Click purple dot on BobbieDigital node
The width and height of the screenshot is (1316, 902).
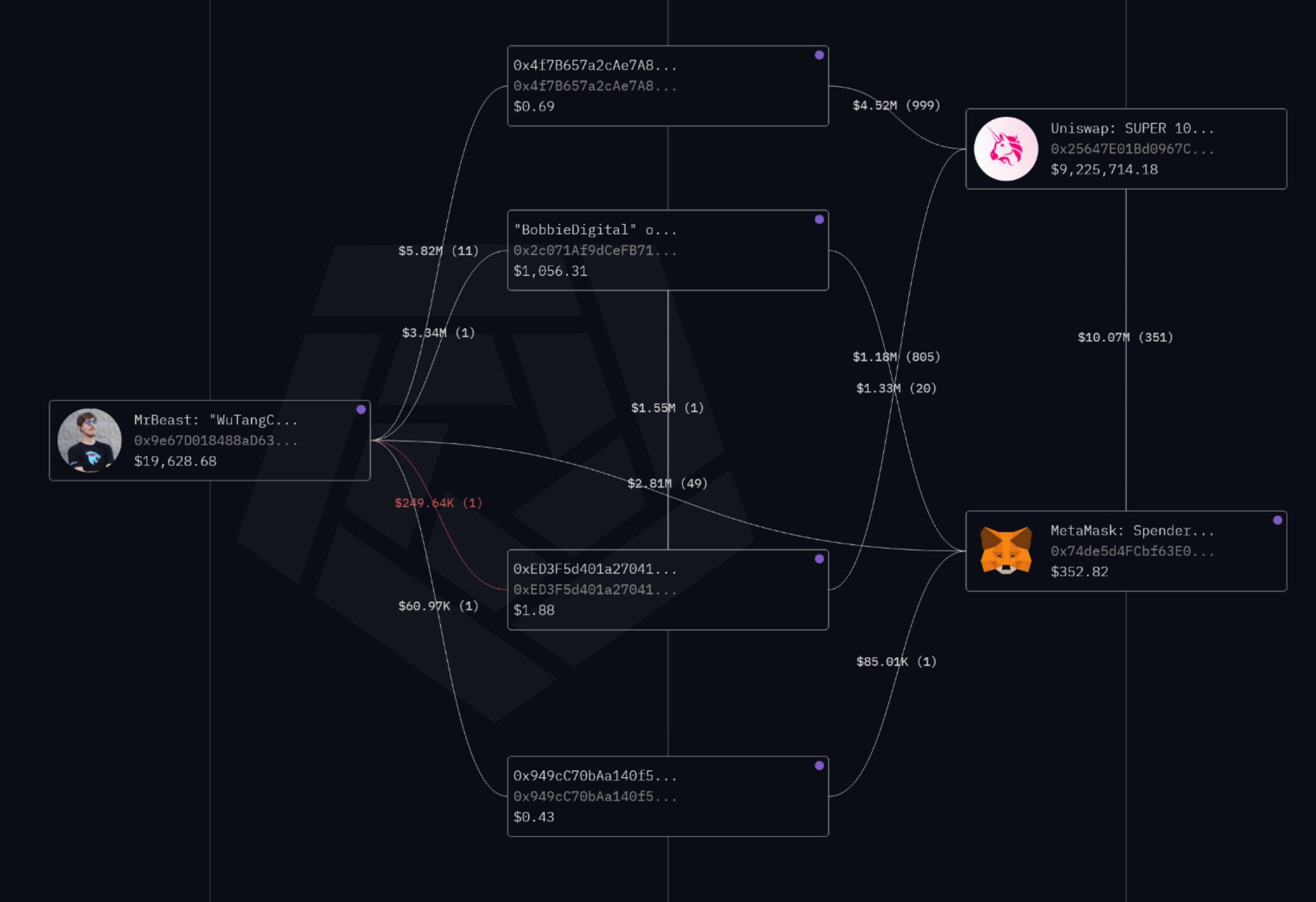pos(819,220)
